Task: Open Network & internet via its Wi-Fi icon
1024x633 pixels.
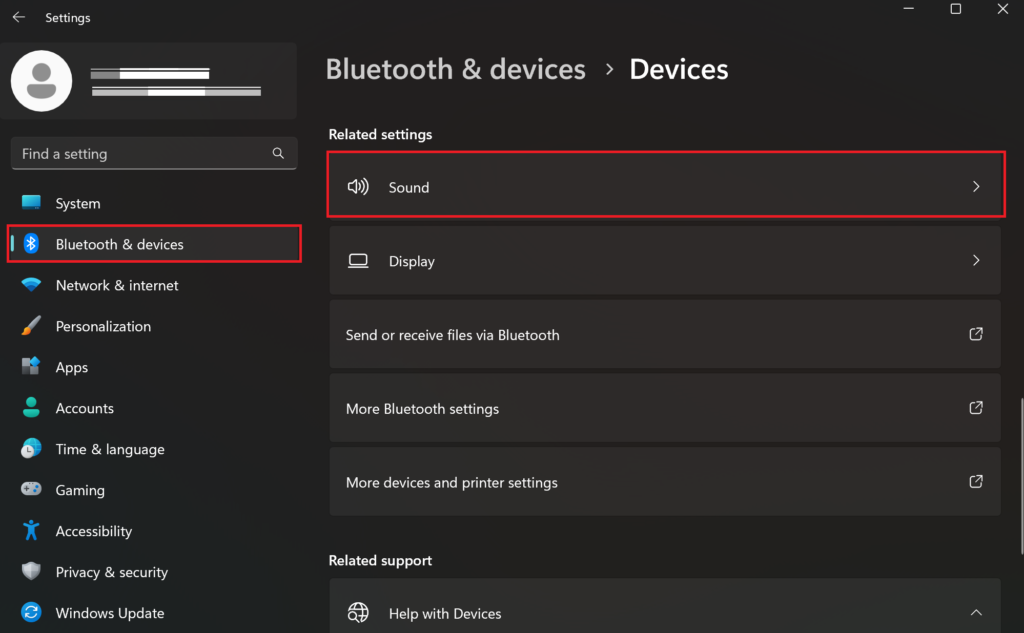Action: [31, 285]
